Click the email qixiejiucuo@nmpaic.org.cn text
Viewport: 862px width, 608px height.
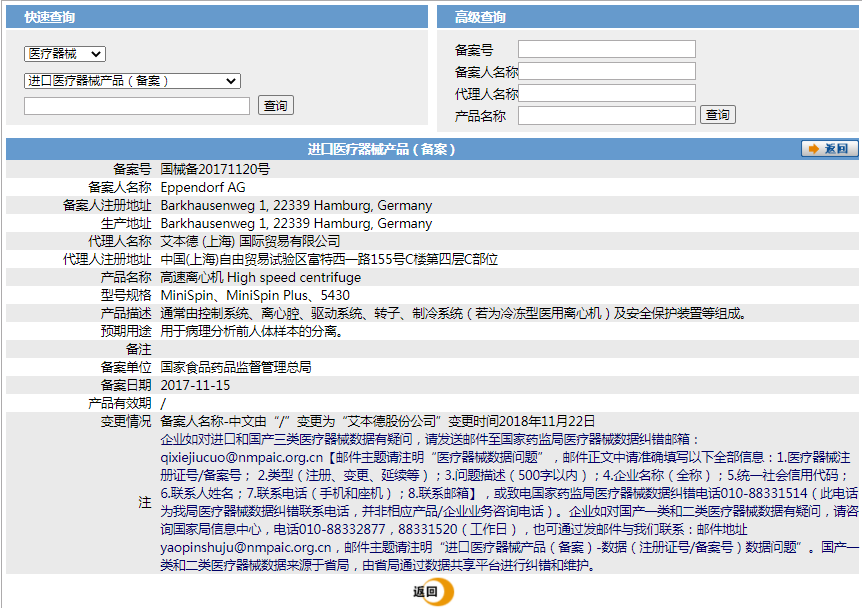[x=242, y=457]
